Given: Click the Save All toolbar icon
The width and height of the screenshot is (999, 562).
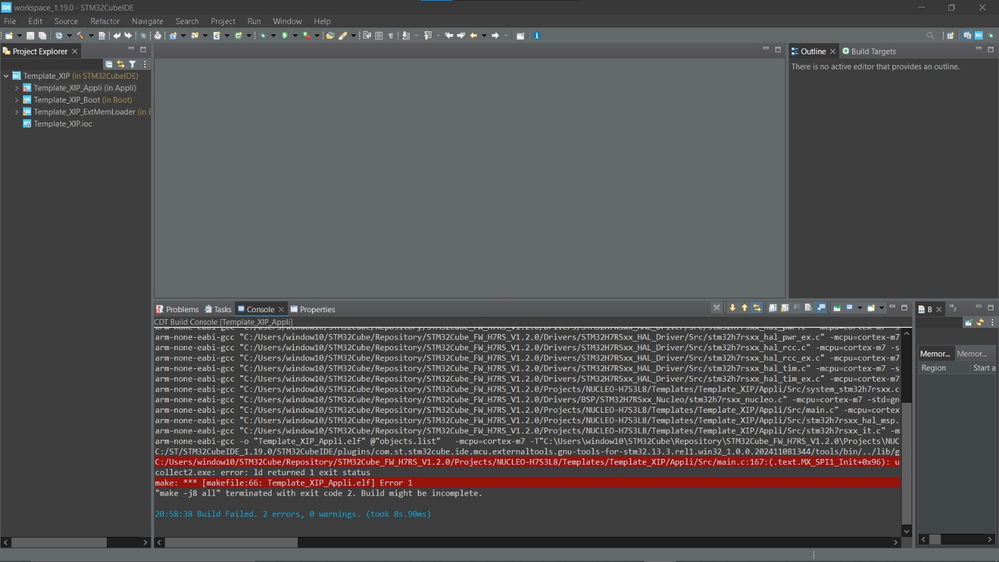Looking at the screenshot, I should click(x=42, y=36).
